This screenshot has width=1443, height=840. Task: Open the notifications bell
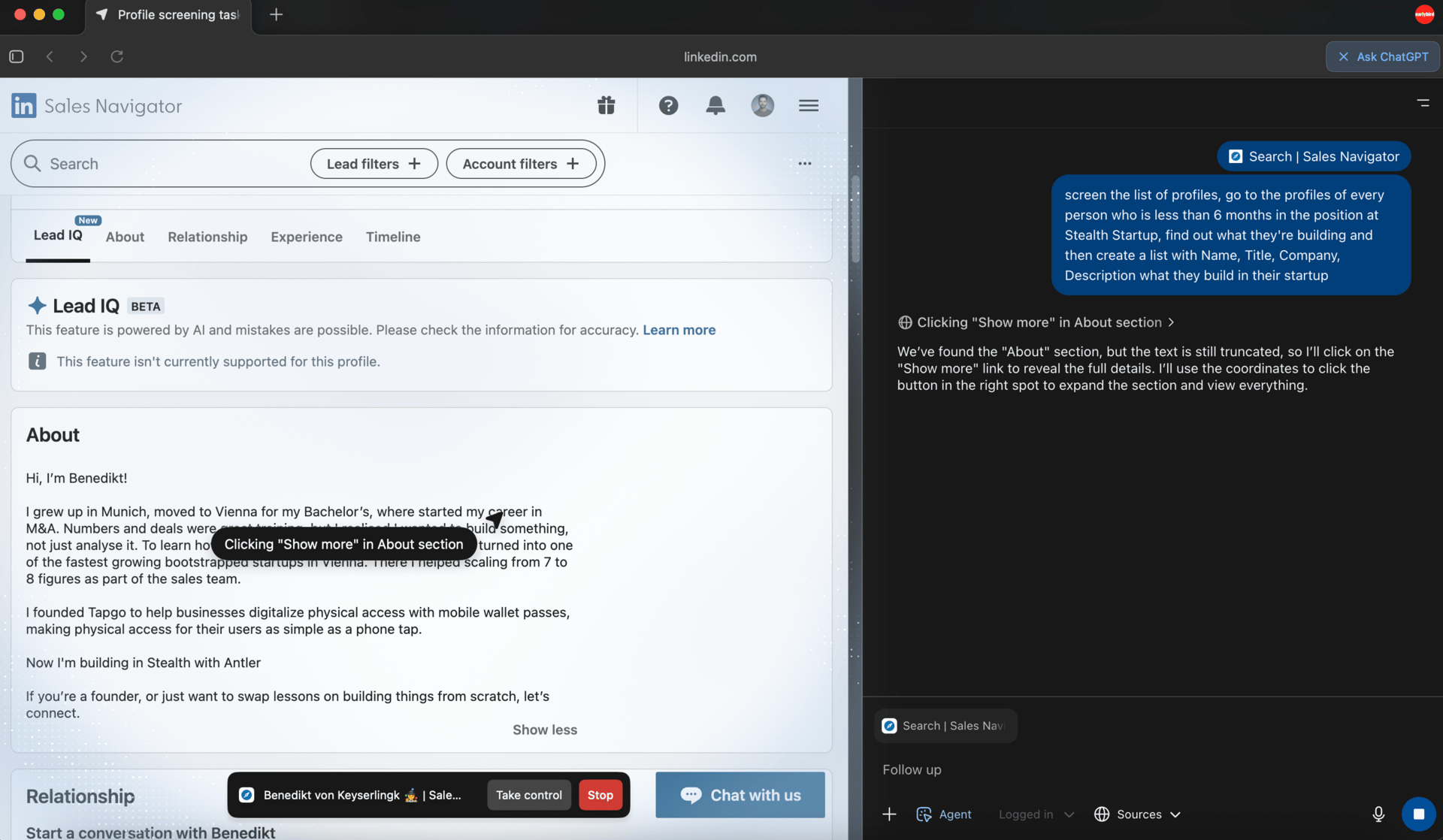[x=715, y=106]
